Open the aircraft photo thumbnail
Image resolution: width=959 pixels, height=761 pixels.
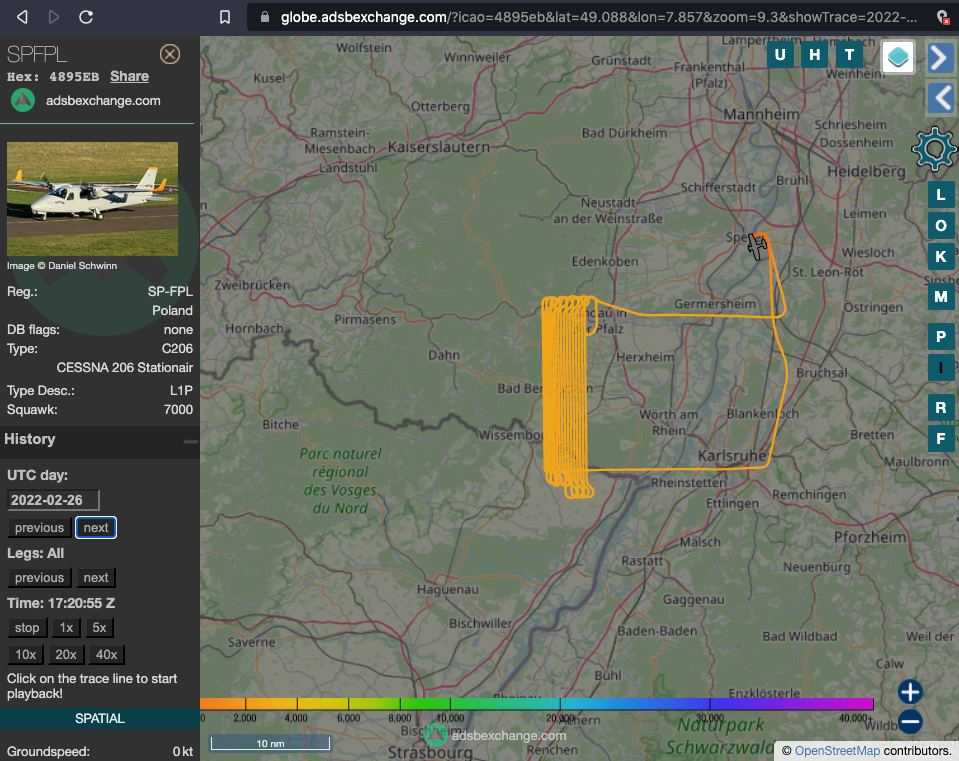click(92, 199)
